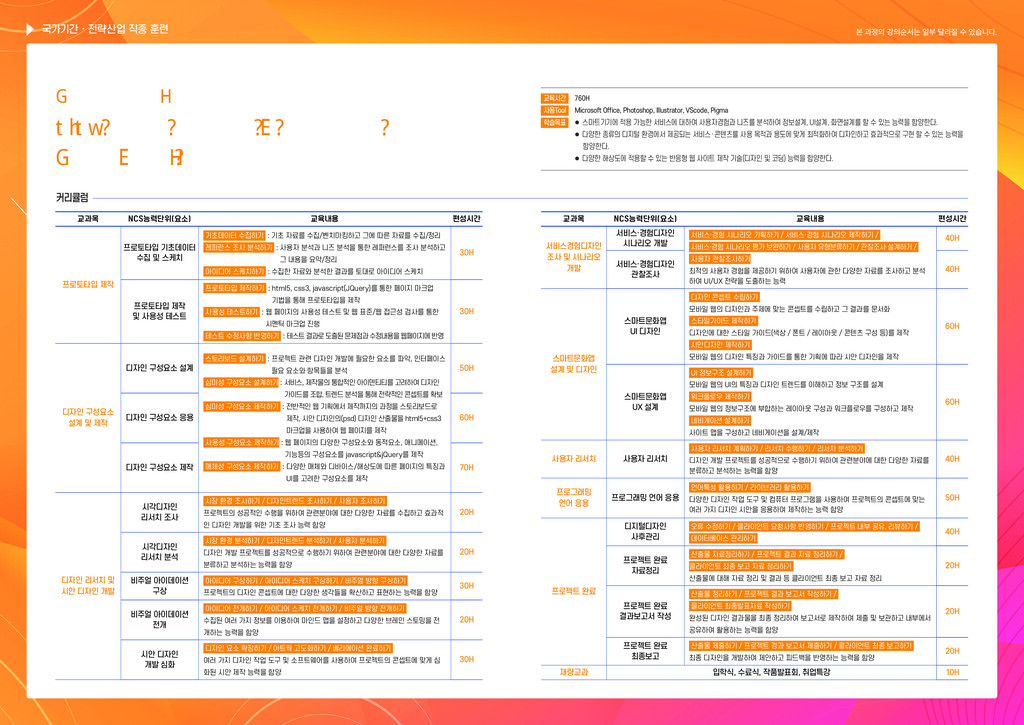Click the 편성시간 column header in right table
Image resolution: width=1024 pixels, height=725 pixels.
[x=952, y=218]
